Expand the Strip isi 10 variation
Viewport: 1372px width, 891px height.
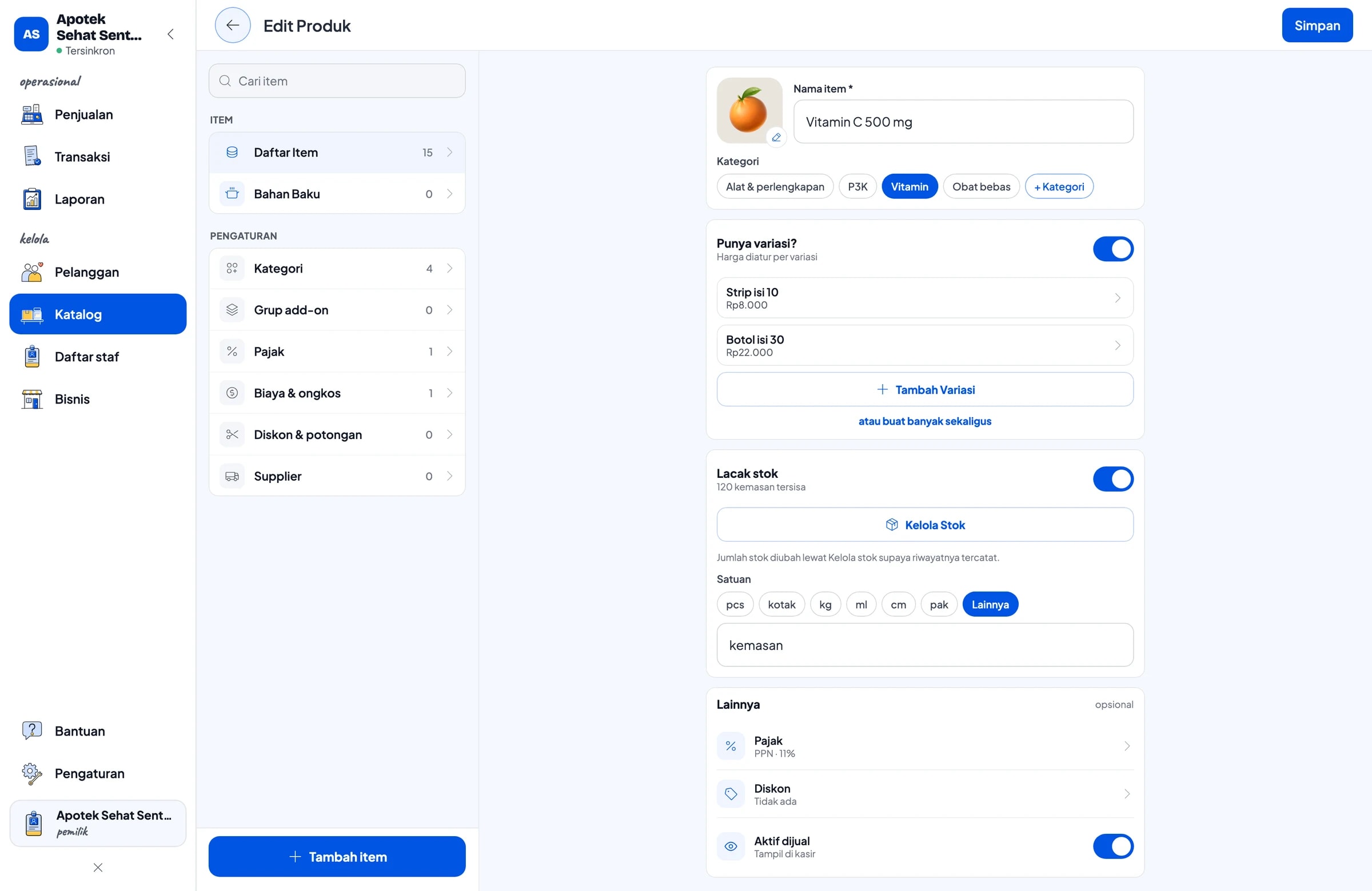[x=924, y=298]
